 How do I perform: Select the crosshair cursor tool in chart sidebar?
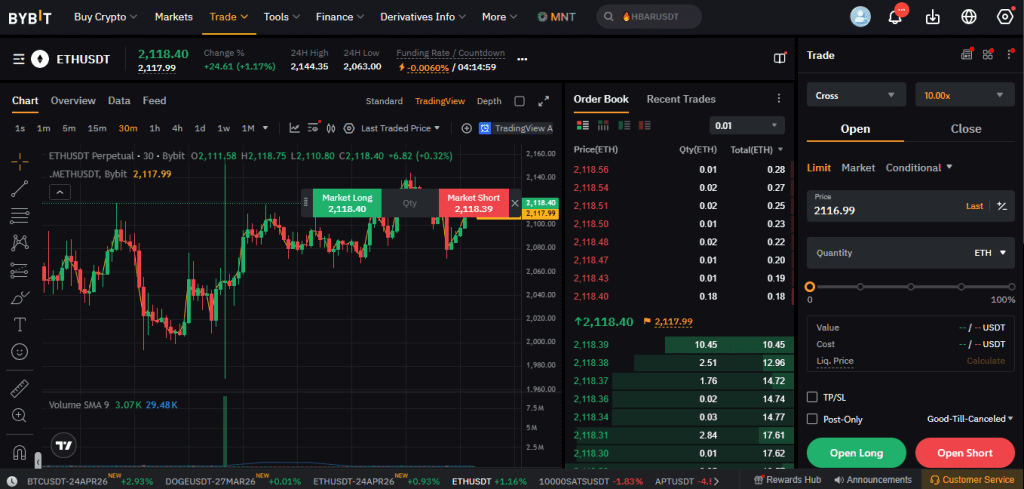point(20,160)
